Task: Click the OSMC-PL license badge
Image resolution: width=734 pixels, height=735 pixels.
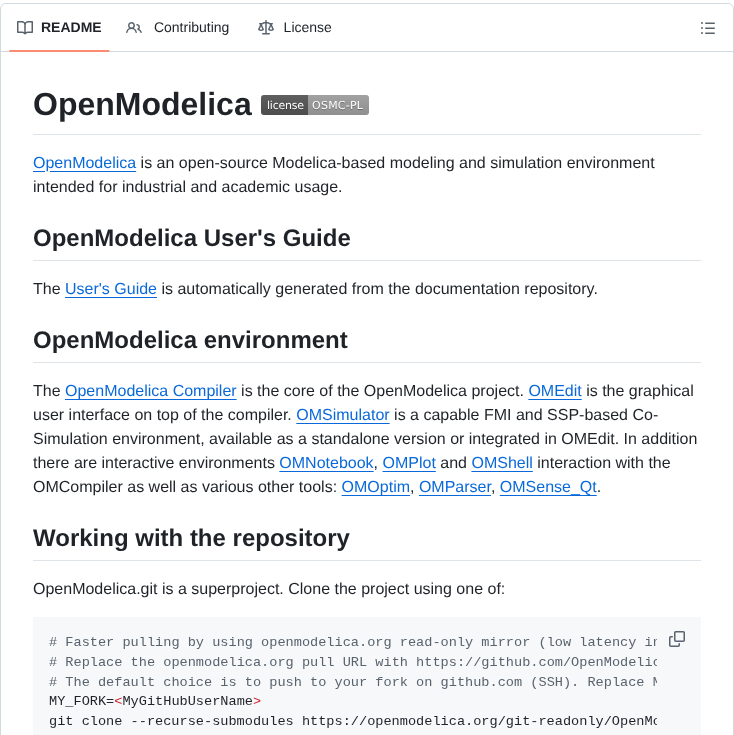Action: 315,105
